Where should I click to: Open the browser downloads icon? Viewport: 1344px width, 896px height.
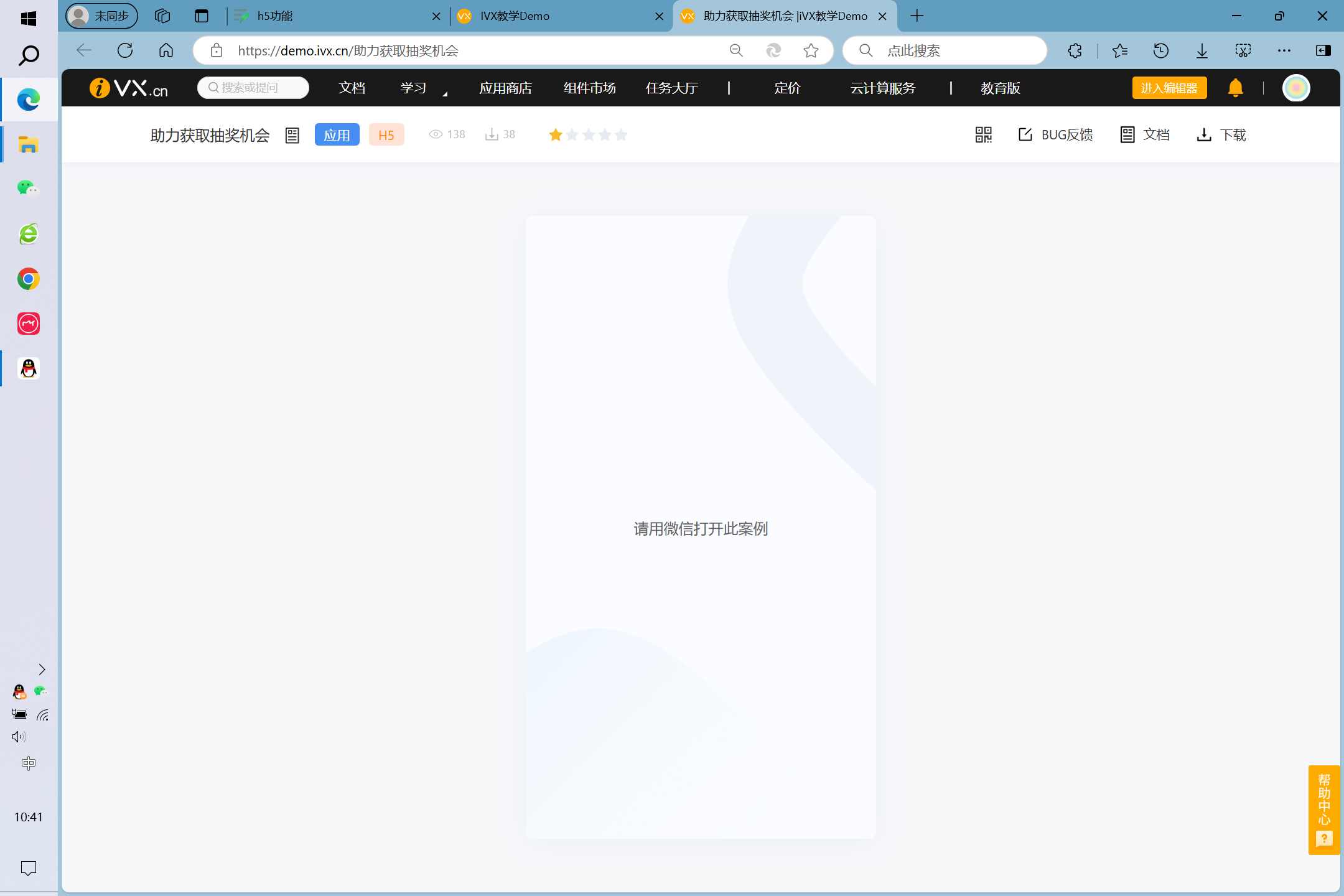[x=1202, y=50]
